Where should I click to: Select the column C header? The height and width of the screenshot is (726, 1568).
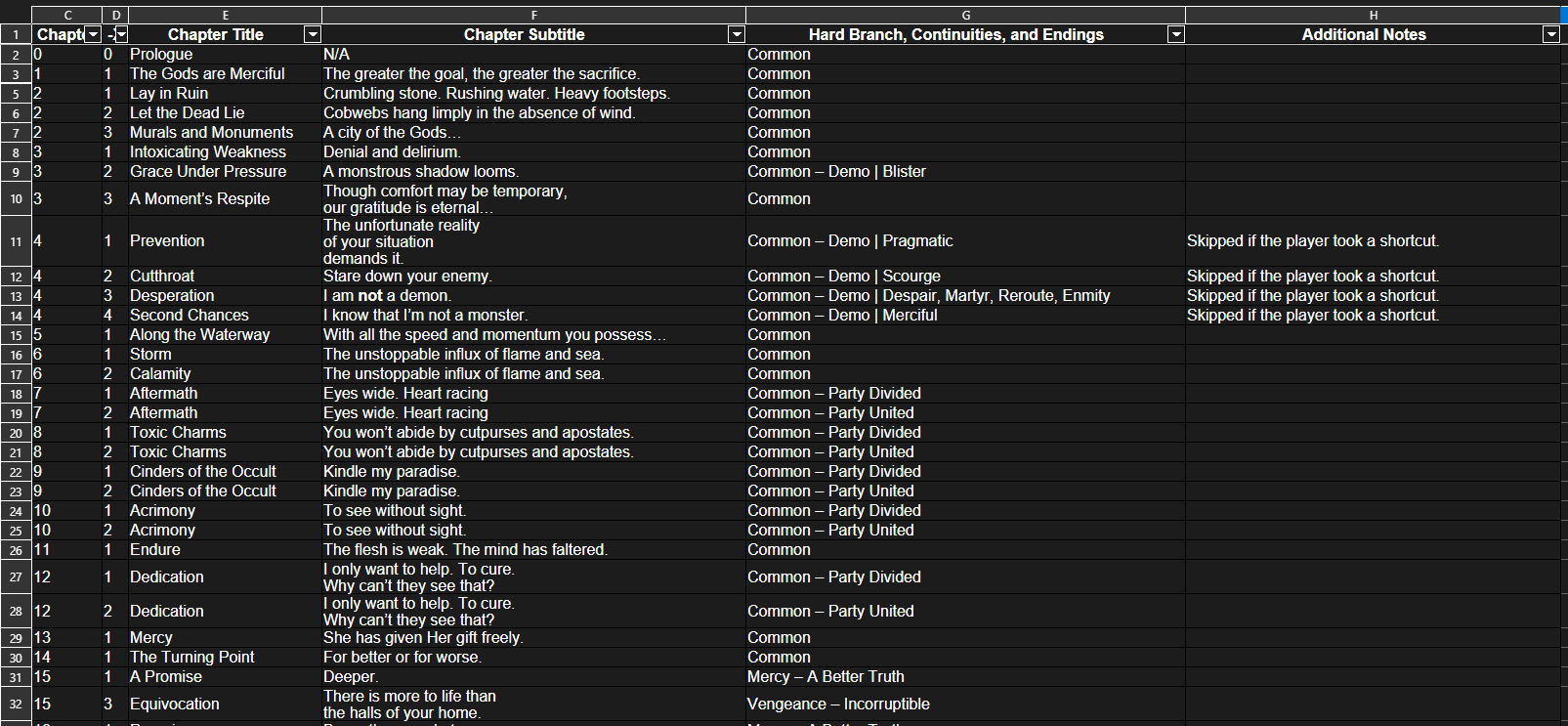pos(67,16)
